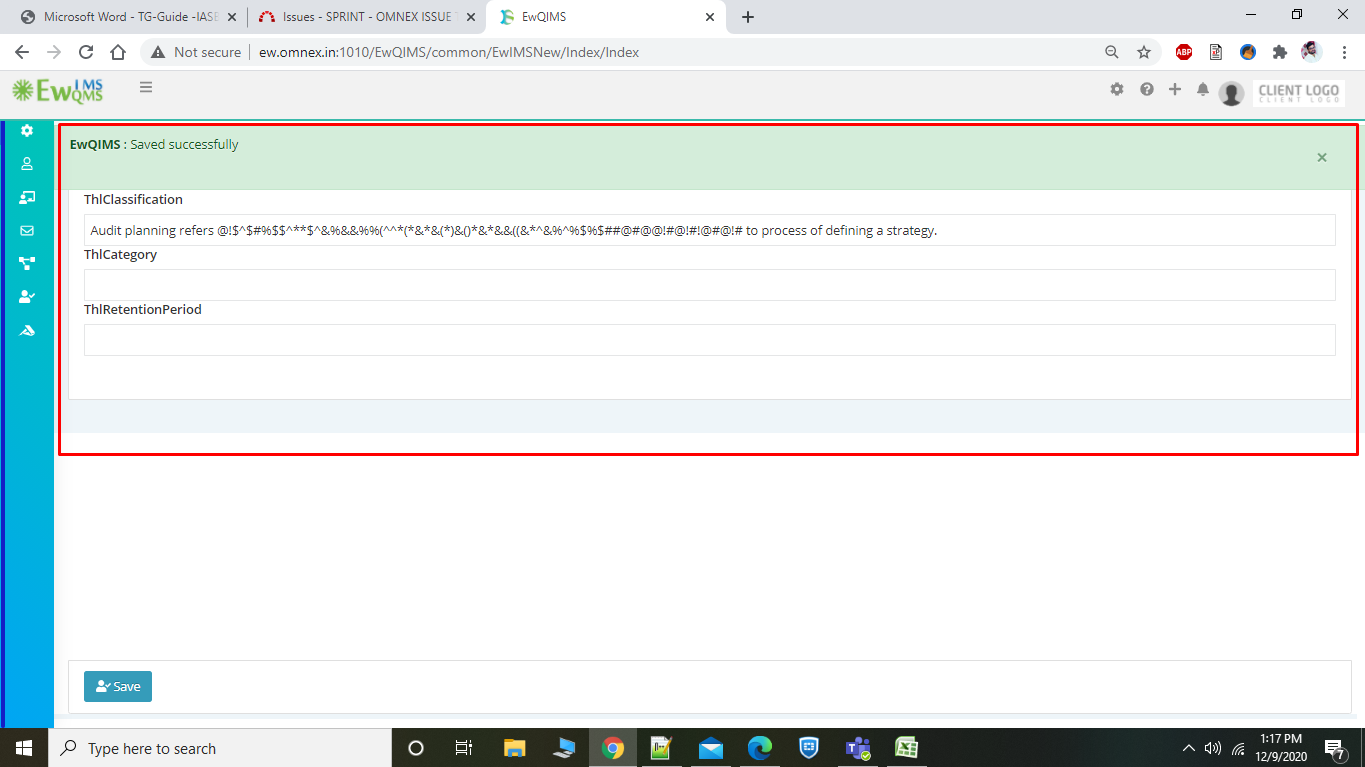
Task: Open Chrome from the taskbar
Action: [x=613, y=748]
